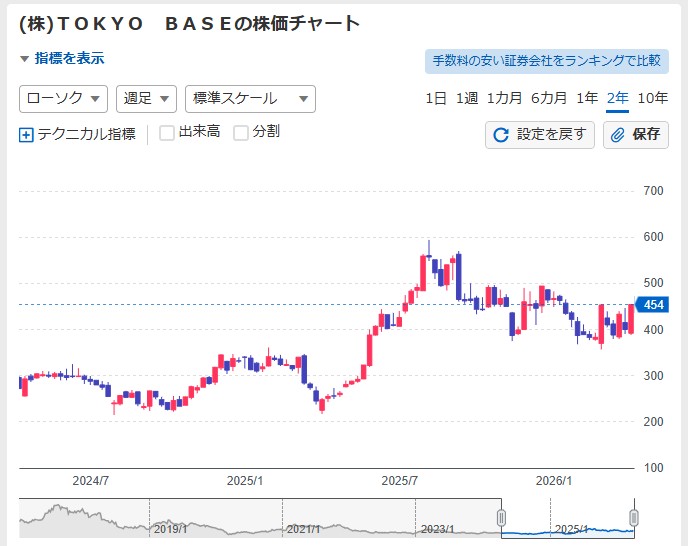The width and height of the screenshot is (688, 546).
Task: Click the left handle of range slider
Action: [x=502, y=517]
